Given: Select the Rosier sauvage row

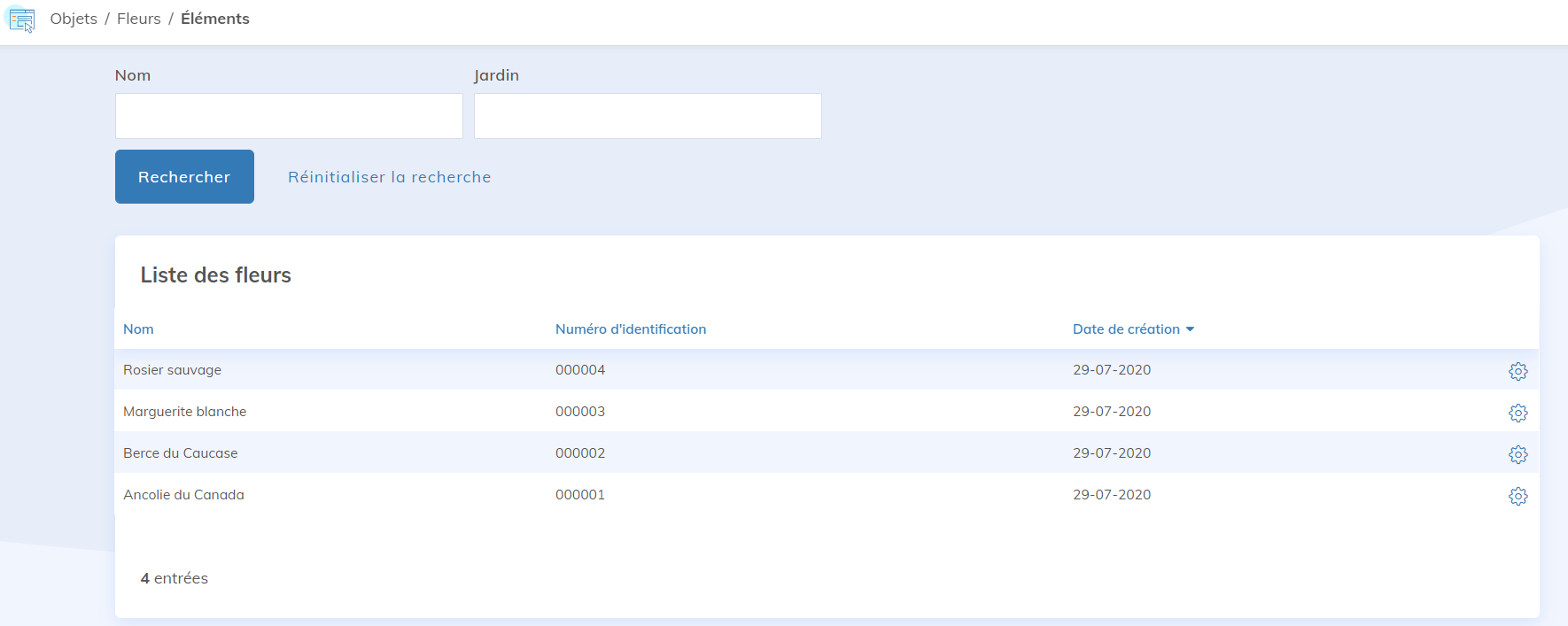Looking at the screenshot, I should [172, 370].
